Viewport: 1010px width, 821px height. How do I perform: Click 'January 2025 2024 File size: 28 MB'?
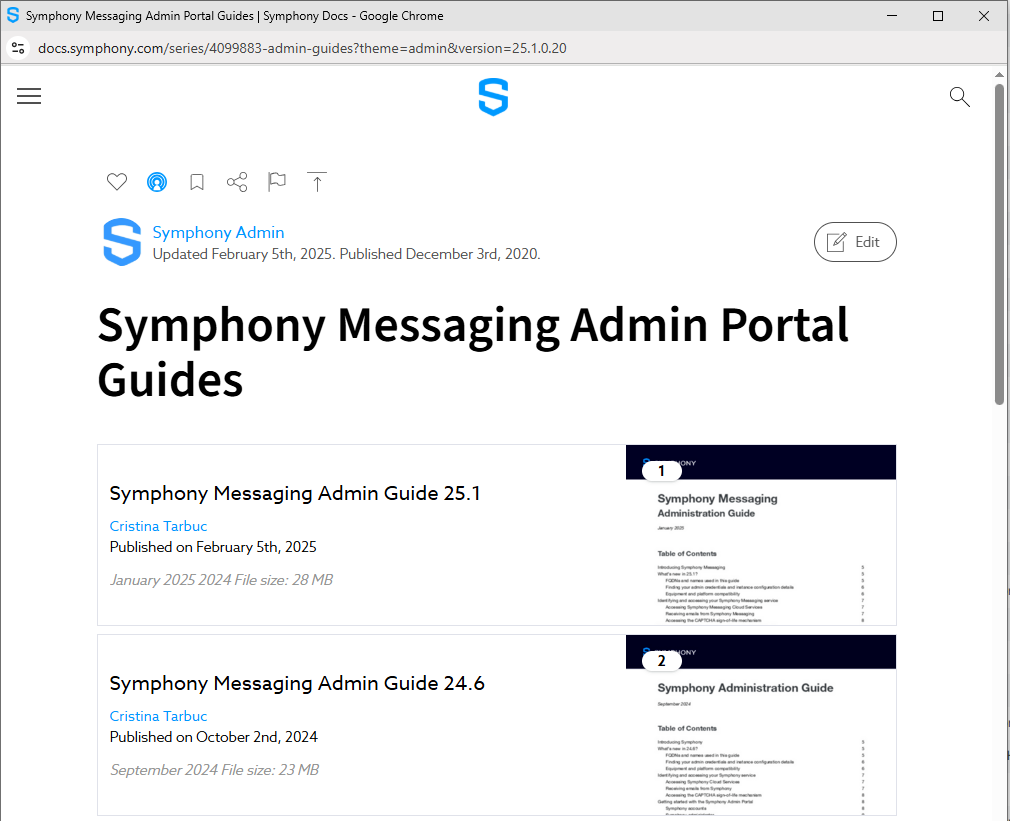click(222, 580)
